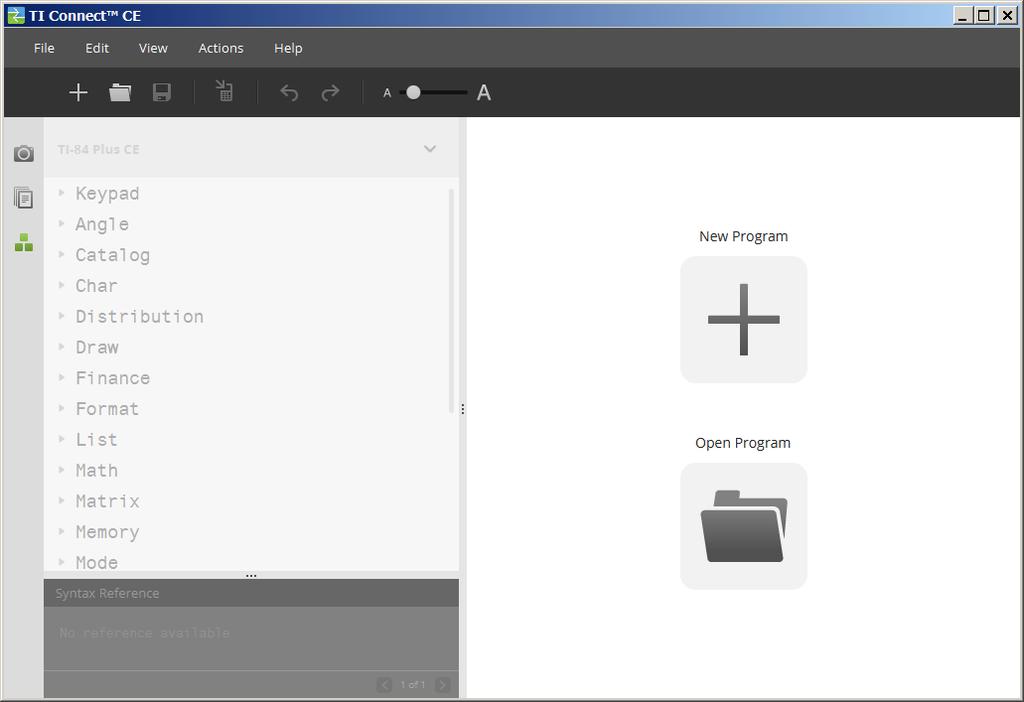Image resolution: width=1024 pixels, height=702 pixels.
Task: Go to previous Syntax Reference page arrow
Action: (x=384, y=684)
